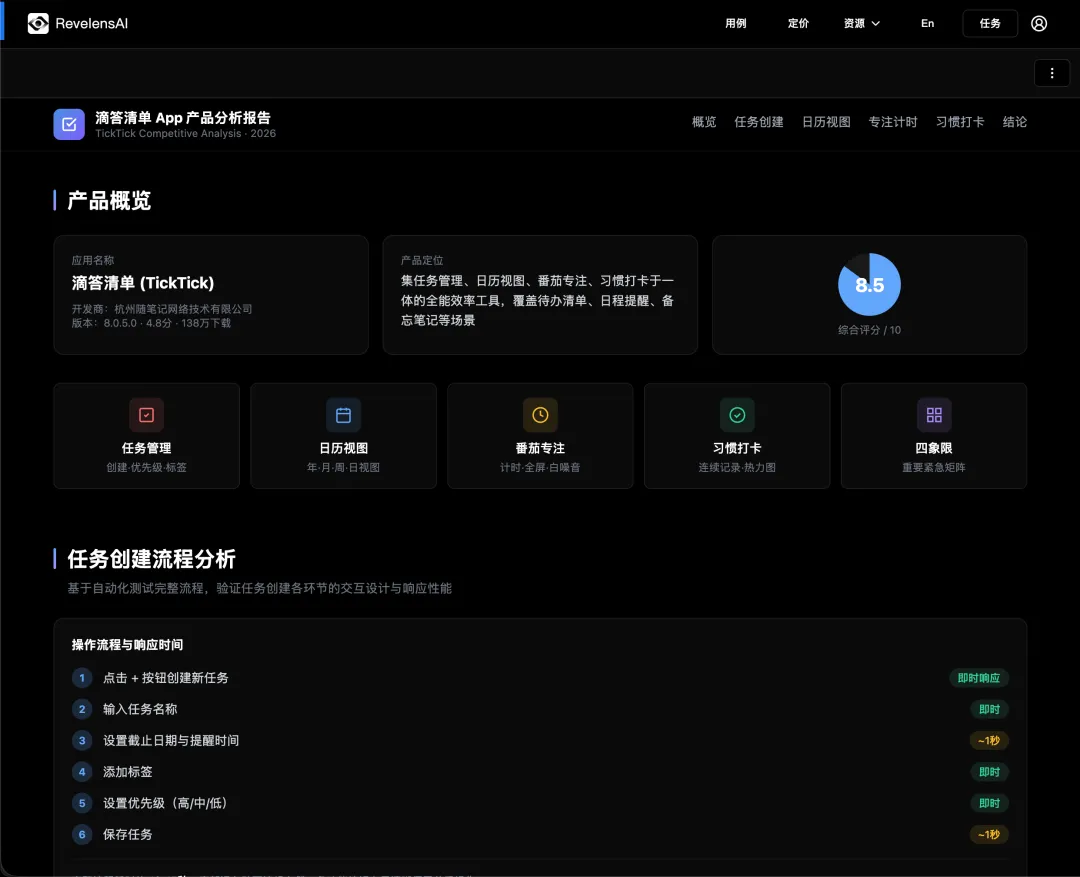Click the 应用名称 card label
This screenshot has width=1080, height=877.
tap(92, 260)
